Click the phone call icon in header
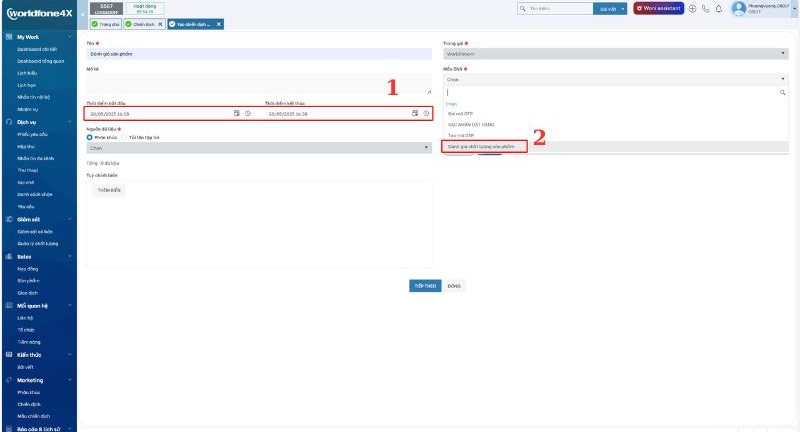The image size is (800, 432). click(x=706, y=8)
